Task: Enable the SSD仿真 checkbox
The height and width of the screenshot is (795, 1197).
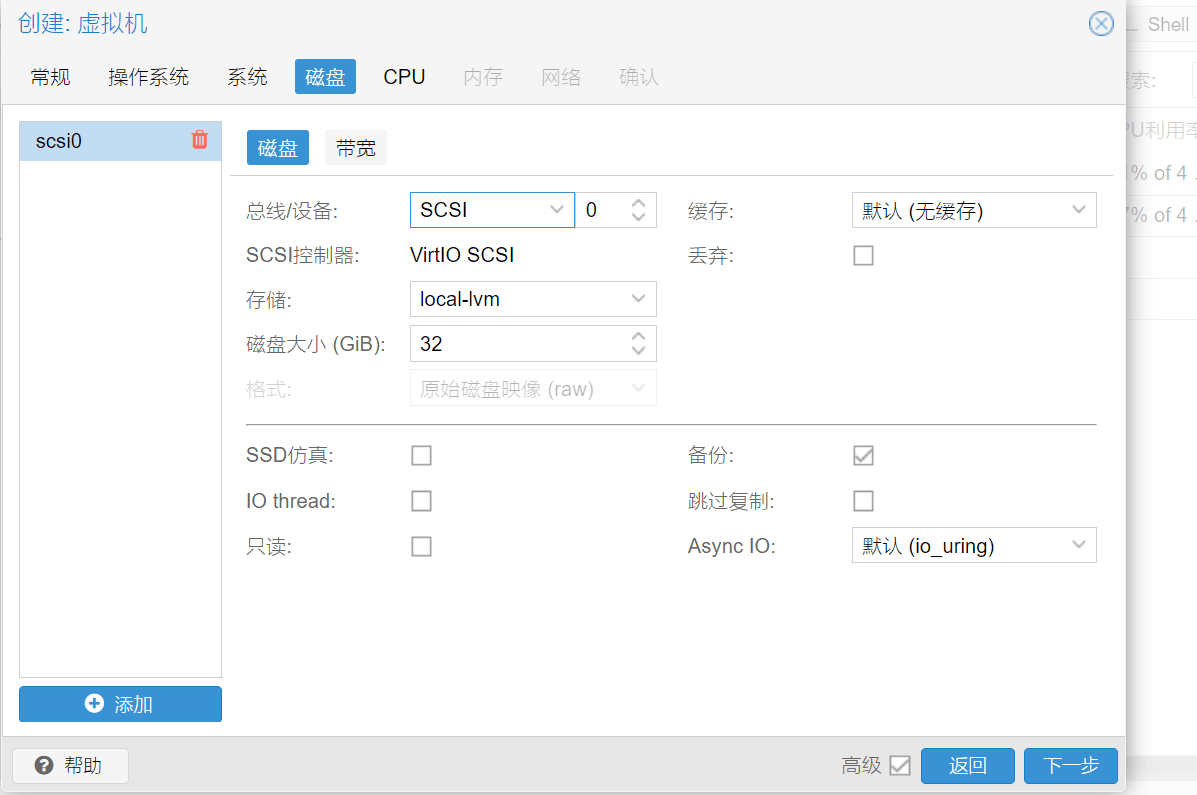Action: point(422,456)
